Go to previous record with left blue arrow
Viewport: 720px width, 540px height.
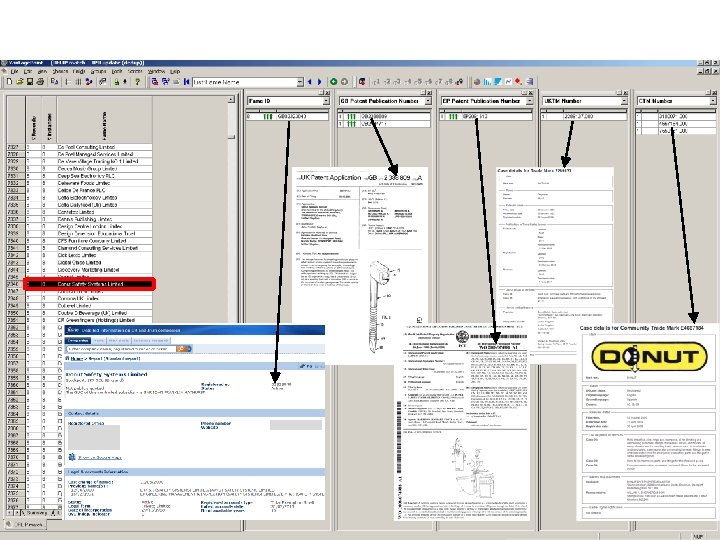coord(309,82)
